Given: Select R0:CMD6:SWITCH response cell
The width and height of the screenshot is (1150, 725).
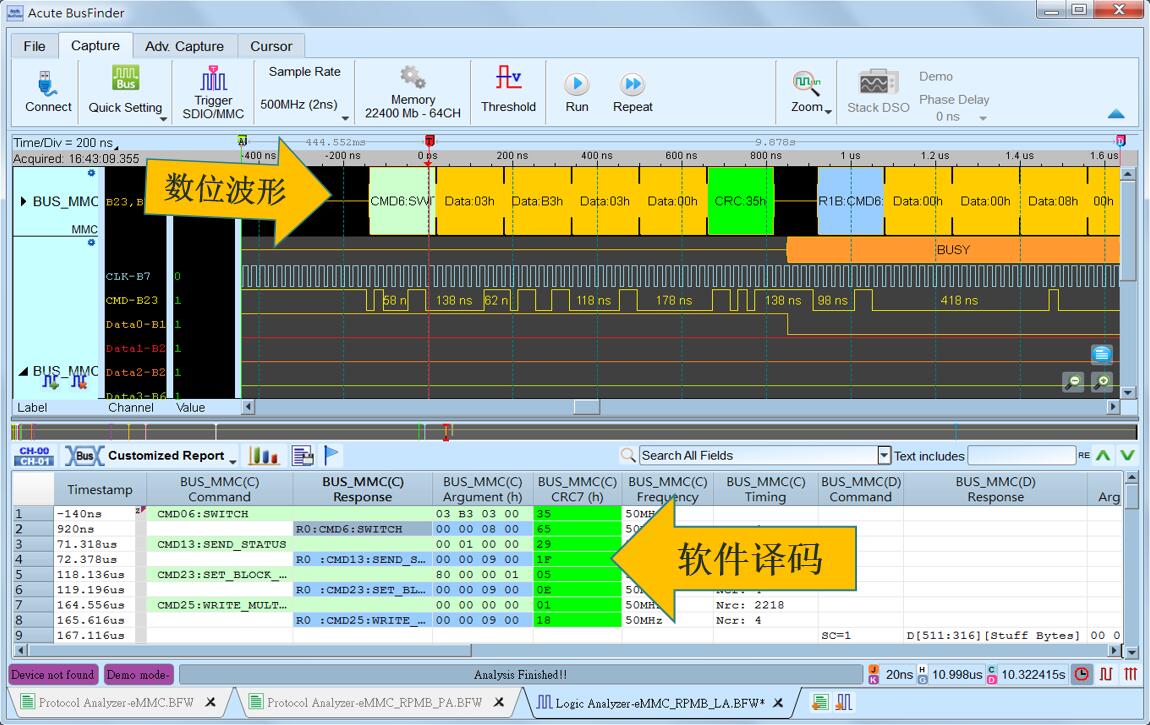Looking at the screenshot, I should (x=362, y=529).
